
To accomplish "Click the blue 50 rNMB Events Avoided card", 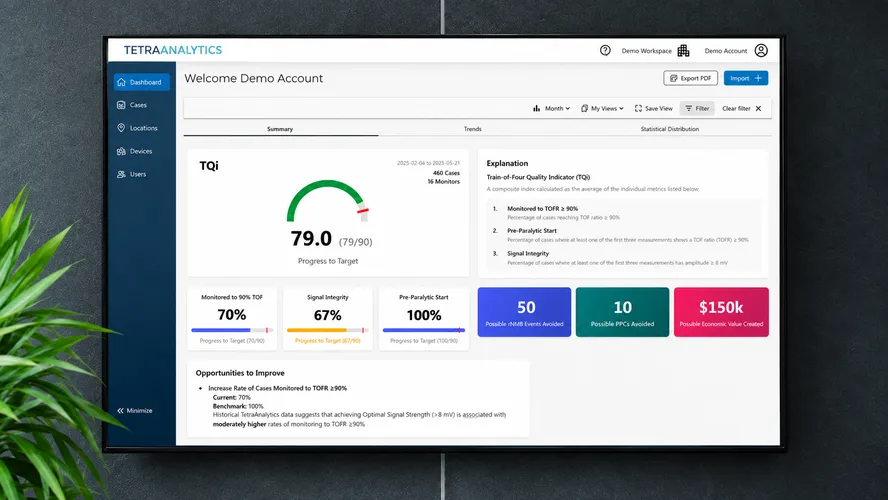I will pos(524,312).
